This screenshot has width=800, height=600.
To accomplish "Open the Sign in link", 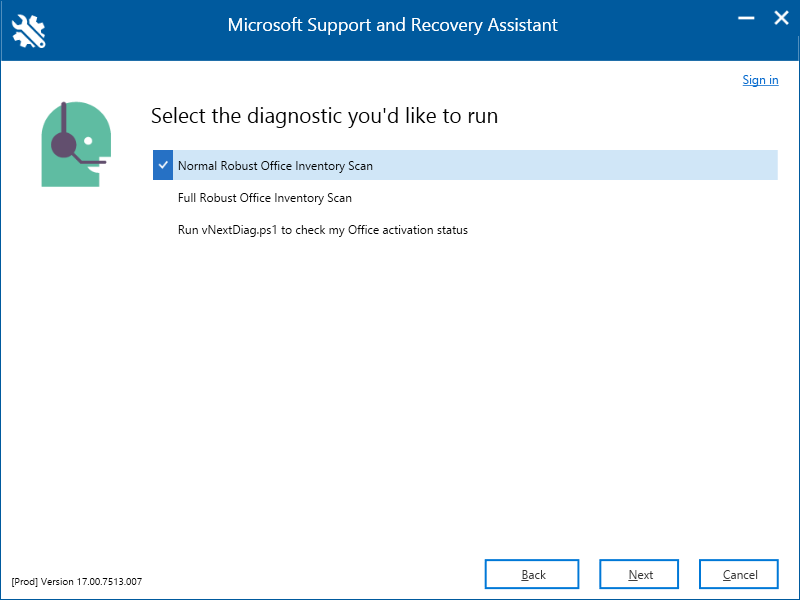I will [760, 80].
